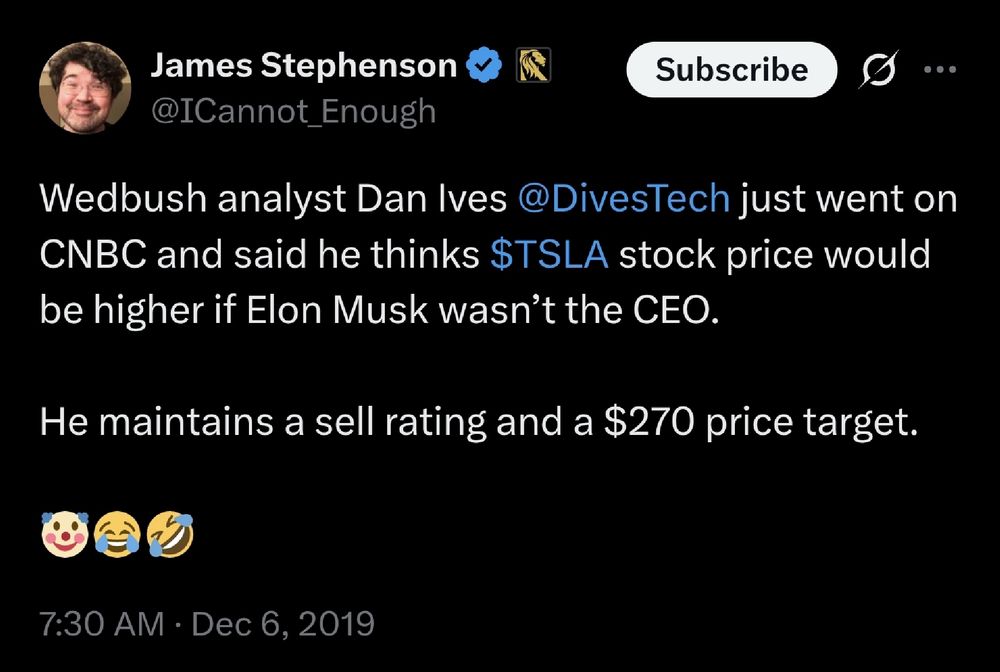This screenshot has height=672, width=1000.
Task: Open the three-dot more options menu
Action: [939, 70]
